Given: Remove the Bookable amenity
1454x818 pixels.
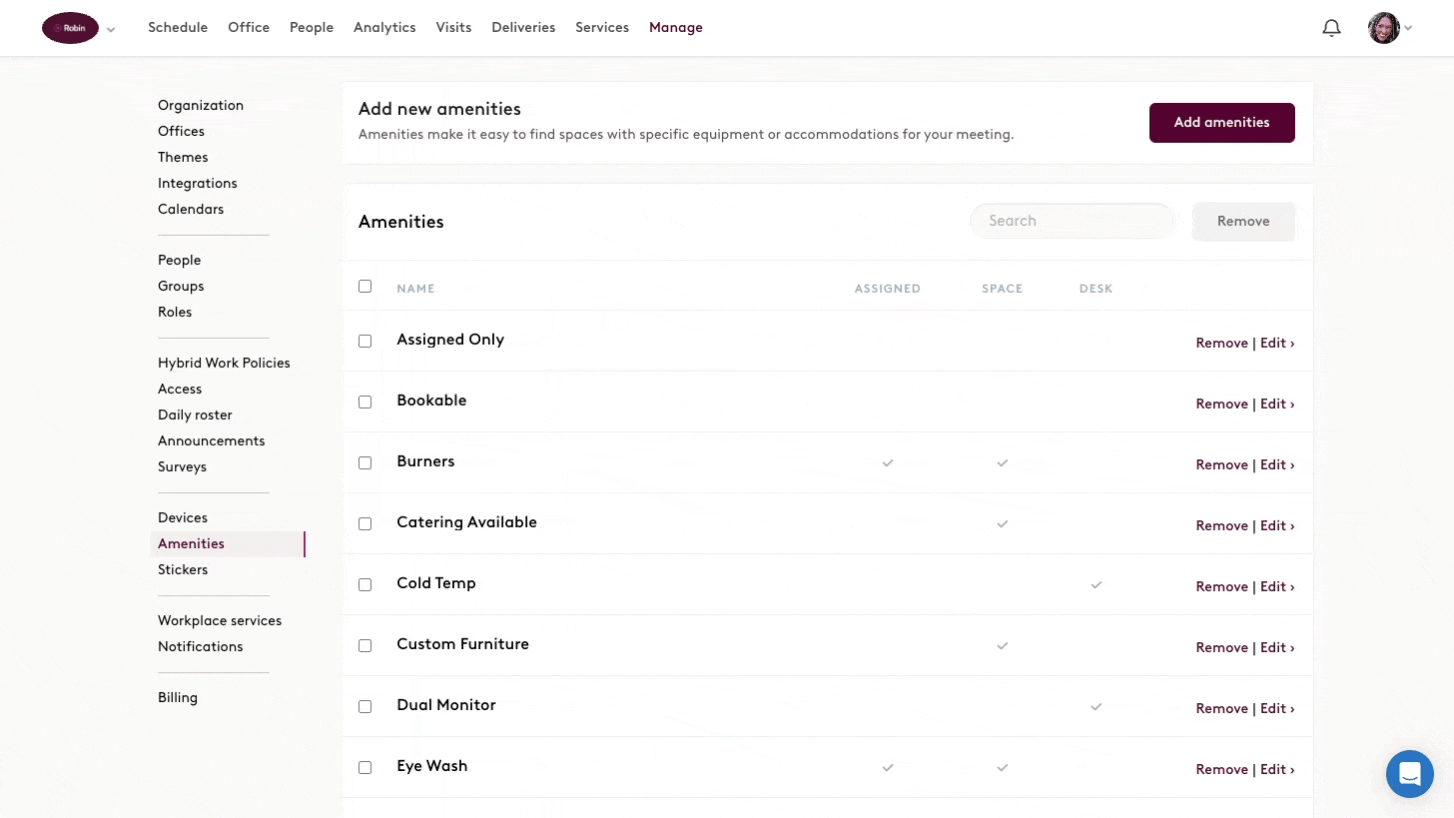Looking at the screenshot, I should [1222, 404].
